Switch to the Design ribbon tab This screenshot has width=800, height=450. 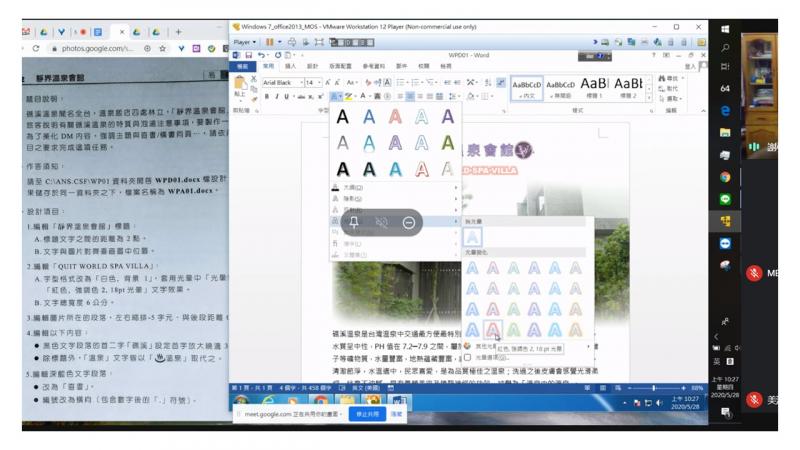point(312,66)
